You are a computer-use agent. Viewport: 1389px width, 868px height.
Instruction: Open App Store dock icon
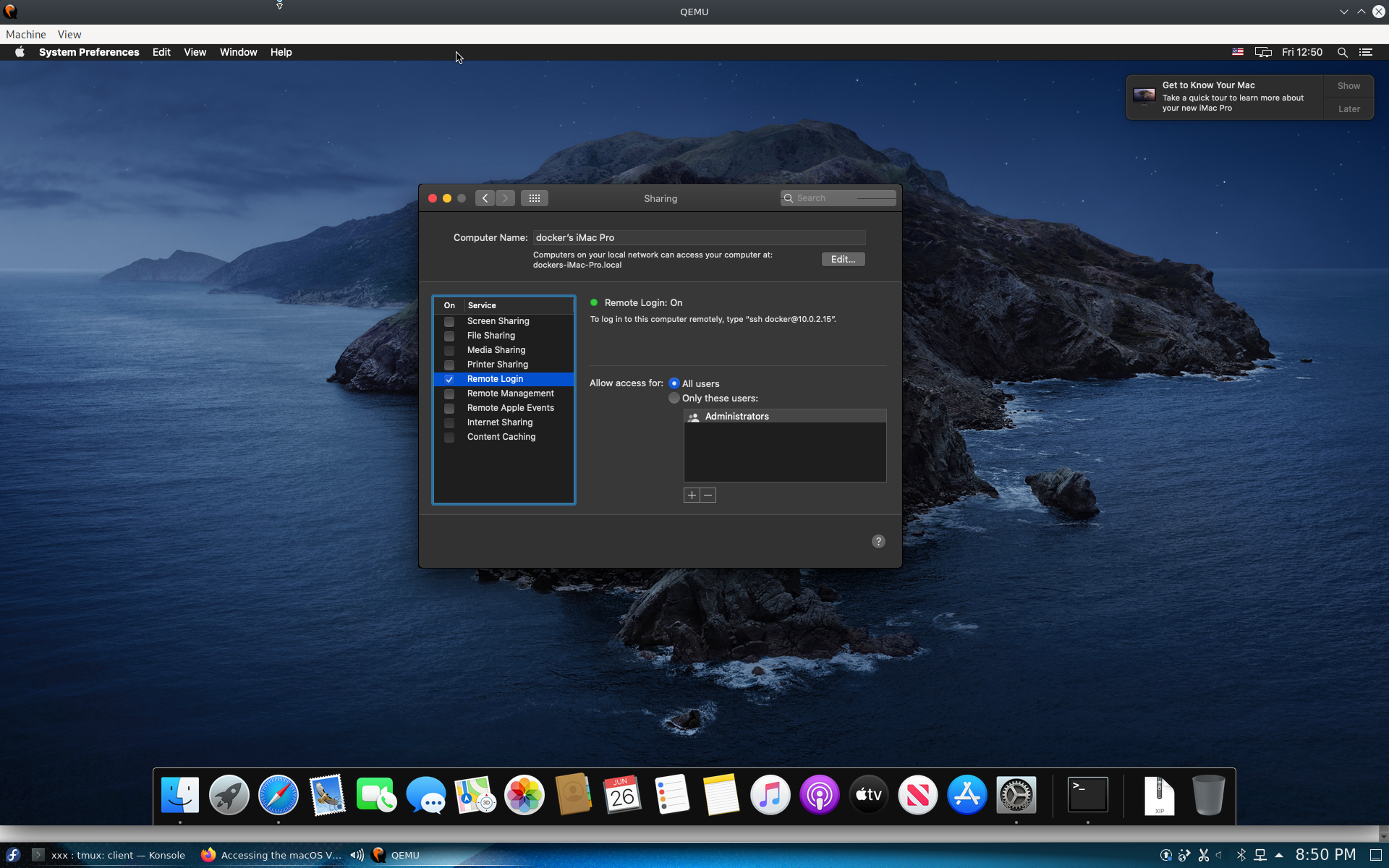tap(967, 795)
